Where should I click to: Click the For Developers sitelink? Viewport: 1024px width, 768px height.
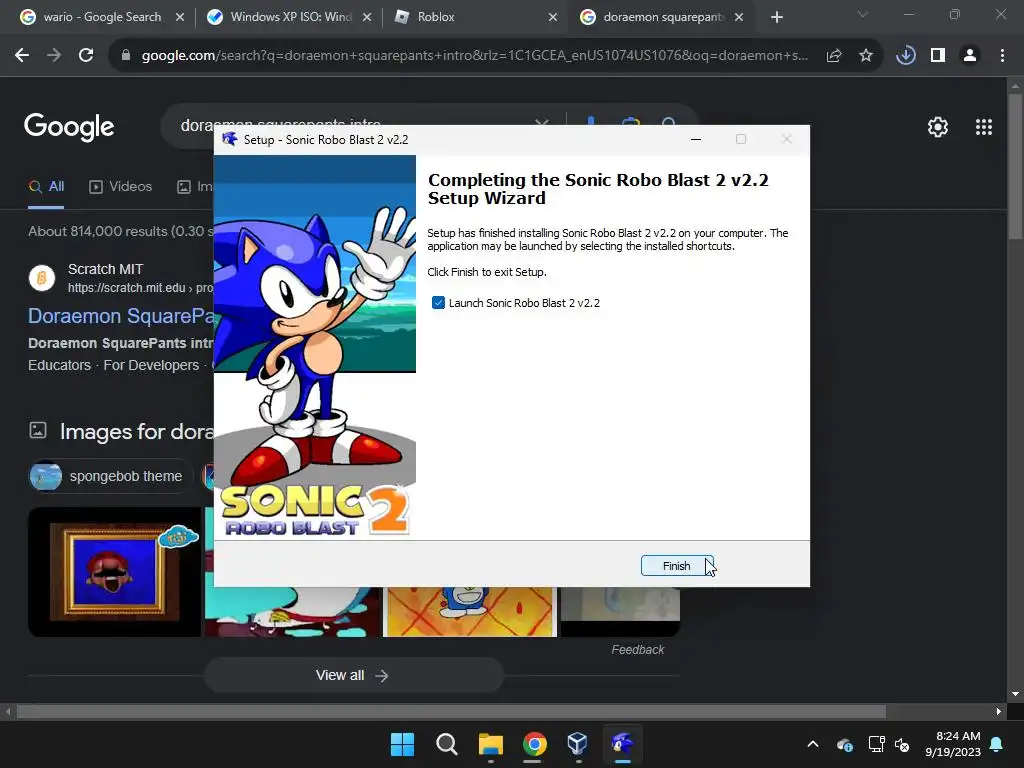click(x=151, y=366)
